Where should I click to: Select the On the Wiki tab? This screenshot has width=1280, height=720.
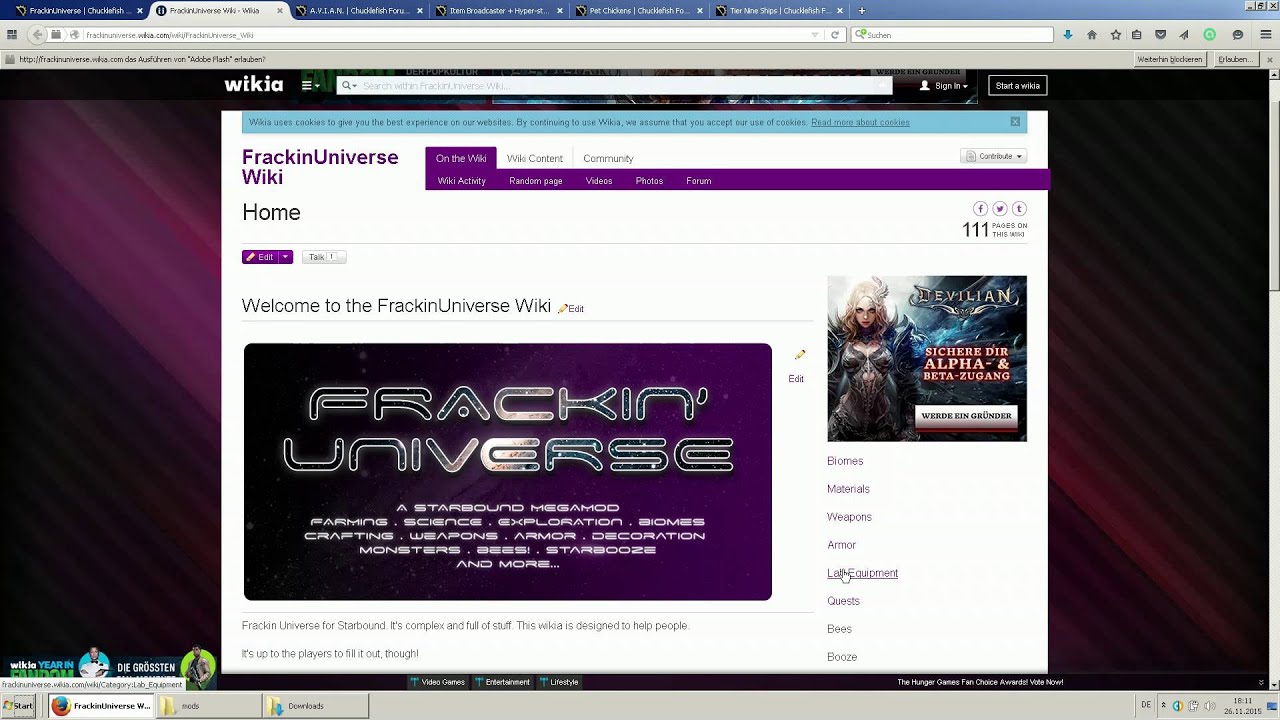coord(461,158)
